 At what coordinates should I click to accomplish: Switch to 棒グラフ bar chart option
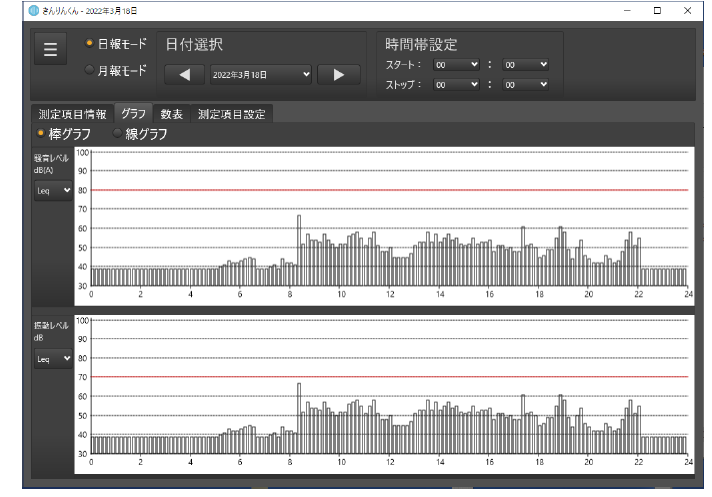coord(41,133)
